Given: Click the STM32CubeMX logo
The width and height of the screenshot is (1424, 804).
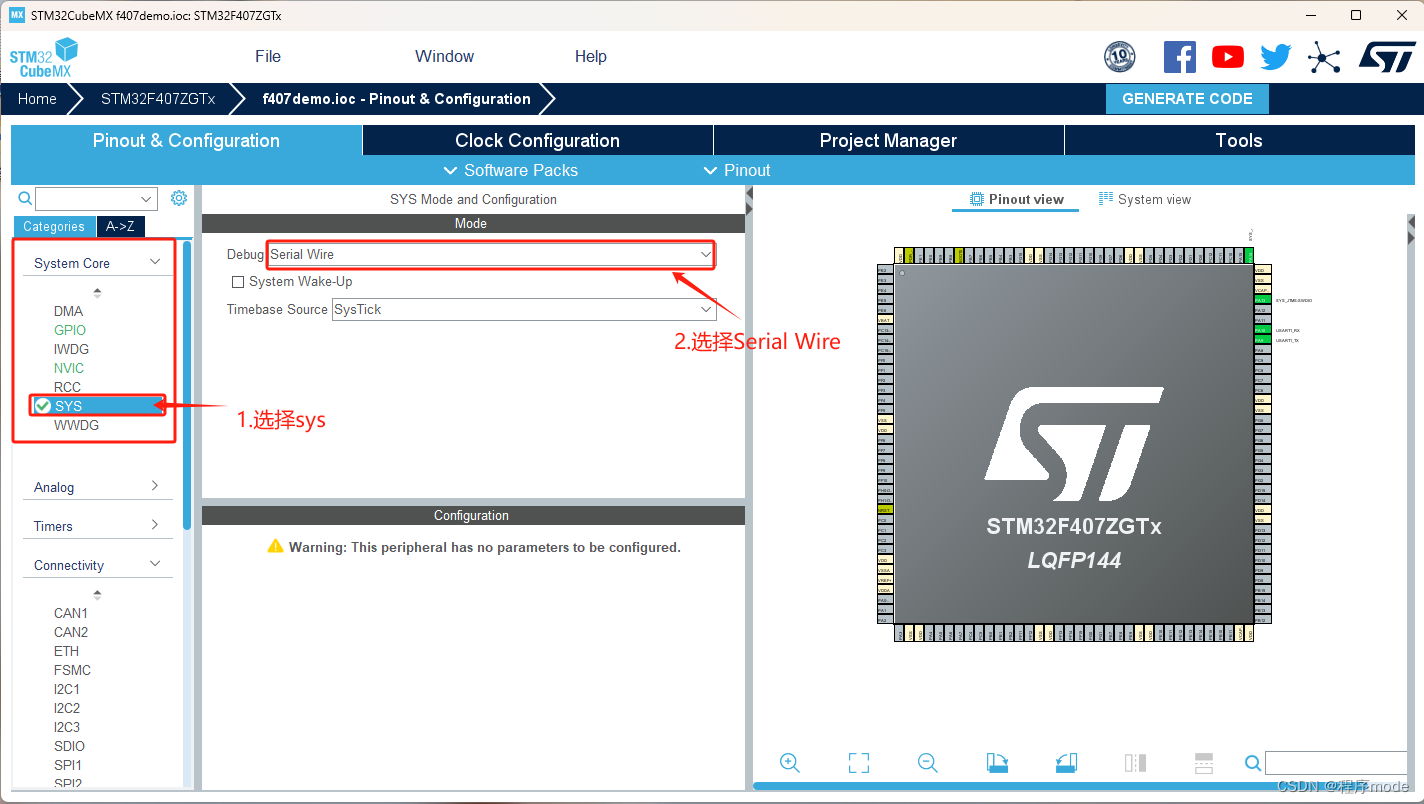Looking at the screenshot, I should [44, 57].
